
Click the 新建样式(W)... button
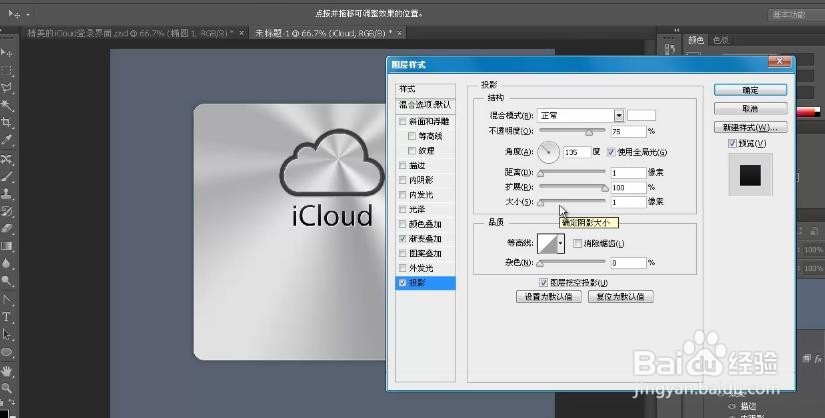tap(750, 127)
